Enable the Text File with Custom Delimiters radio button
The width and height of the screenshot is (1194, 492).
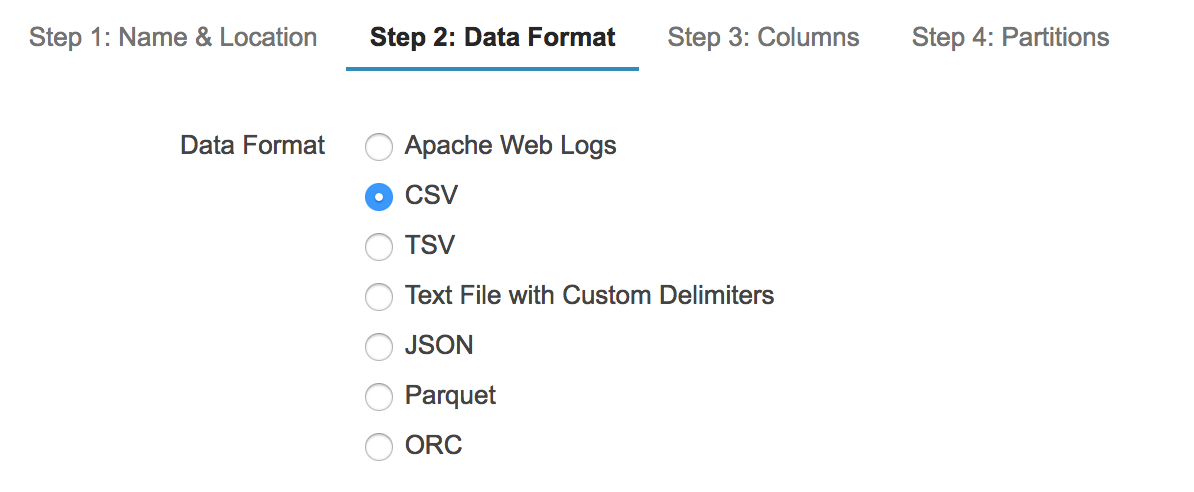click(379, 297)
